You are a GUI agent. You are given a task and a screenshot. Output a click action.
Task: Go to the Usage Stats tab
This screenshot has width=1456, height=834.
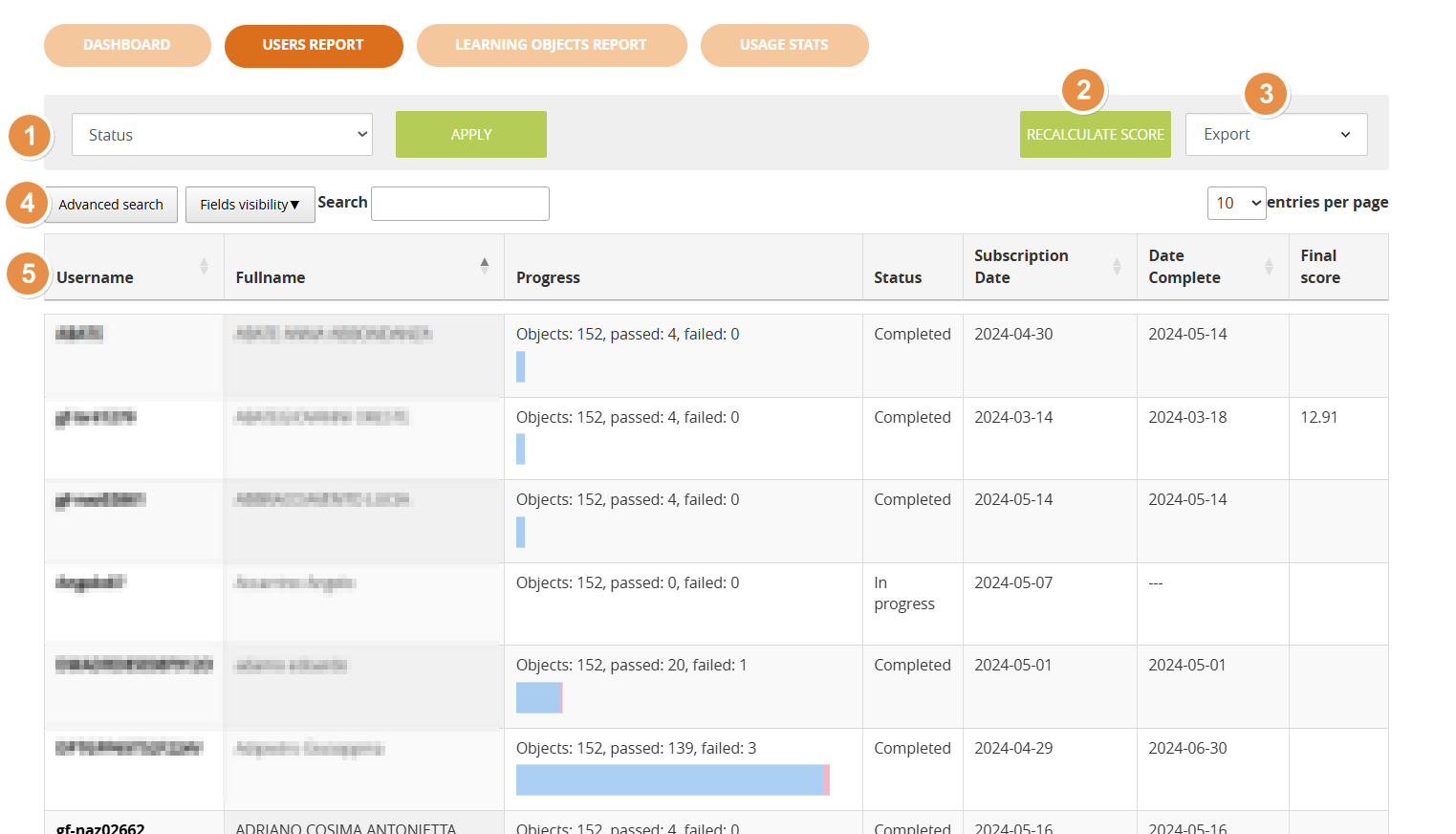click(784, 45)
